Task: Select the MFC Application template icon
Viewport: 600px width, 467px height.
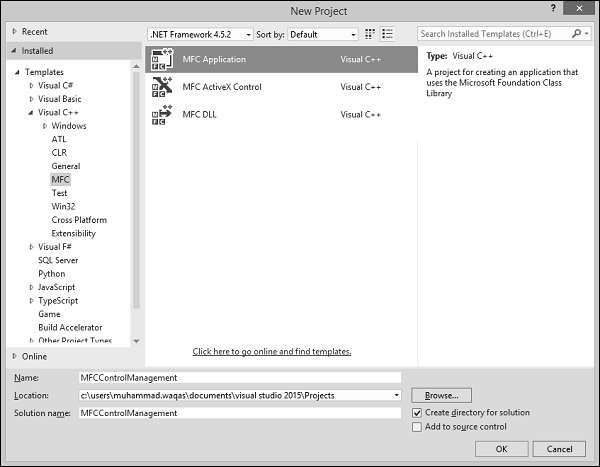Action: point(162,59)
